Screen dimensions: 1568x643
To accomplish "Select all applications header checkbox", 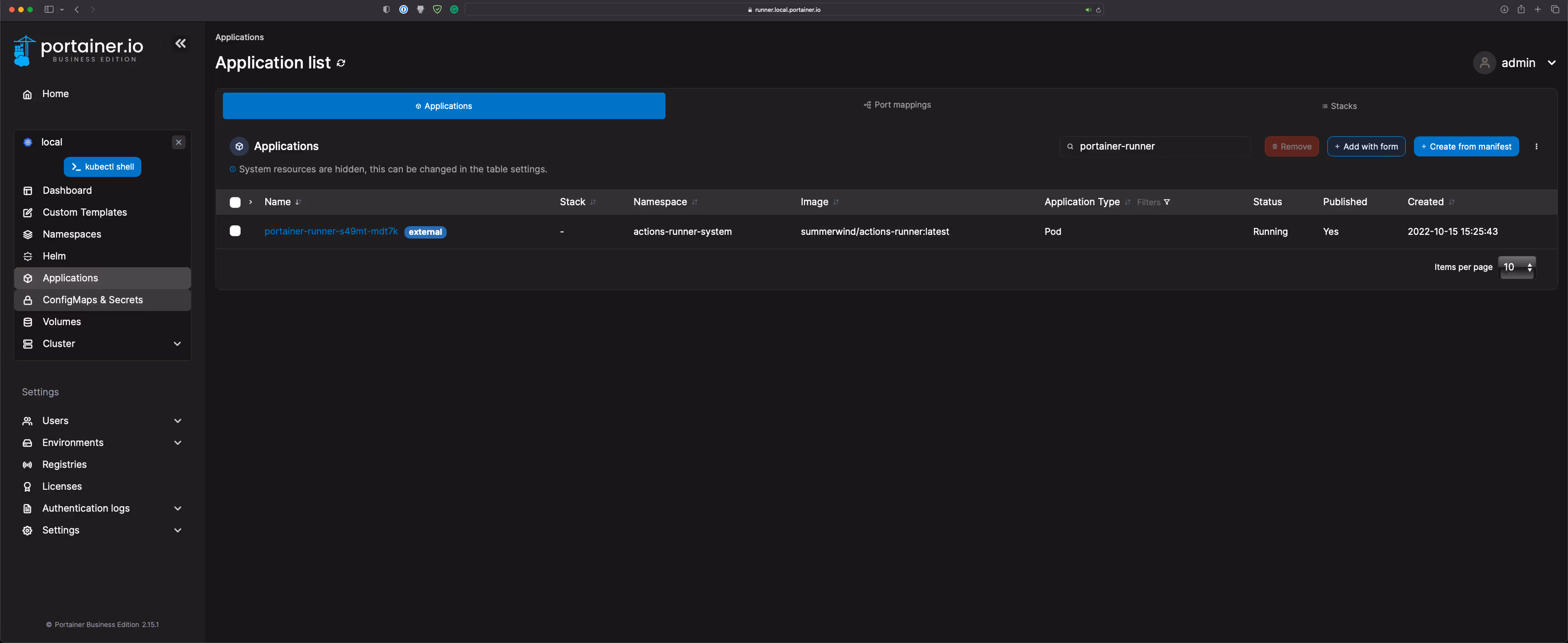I will 235,202.
